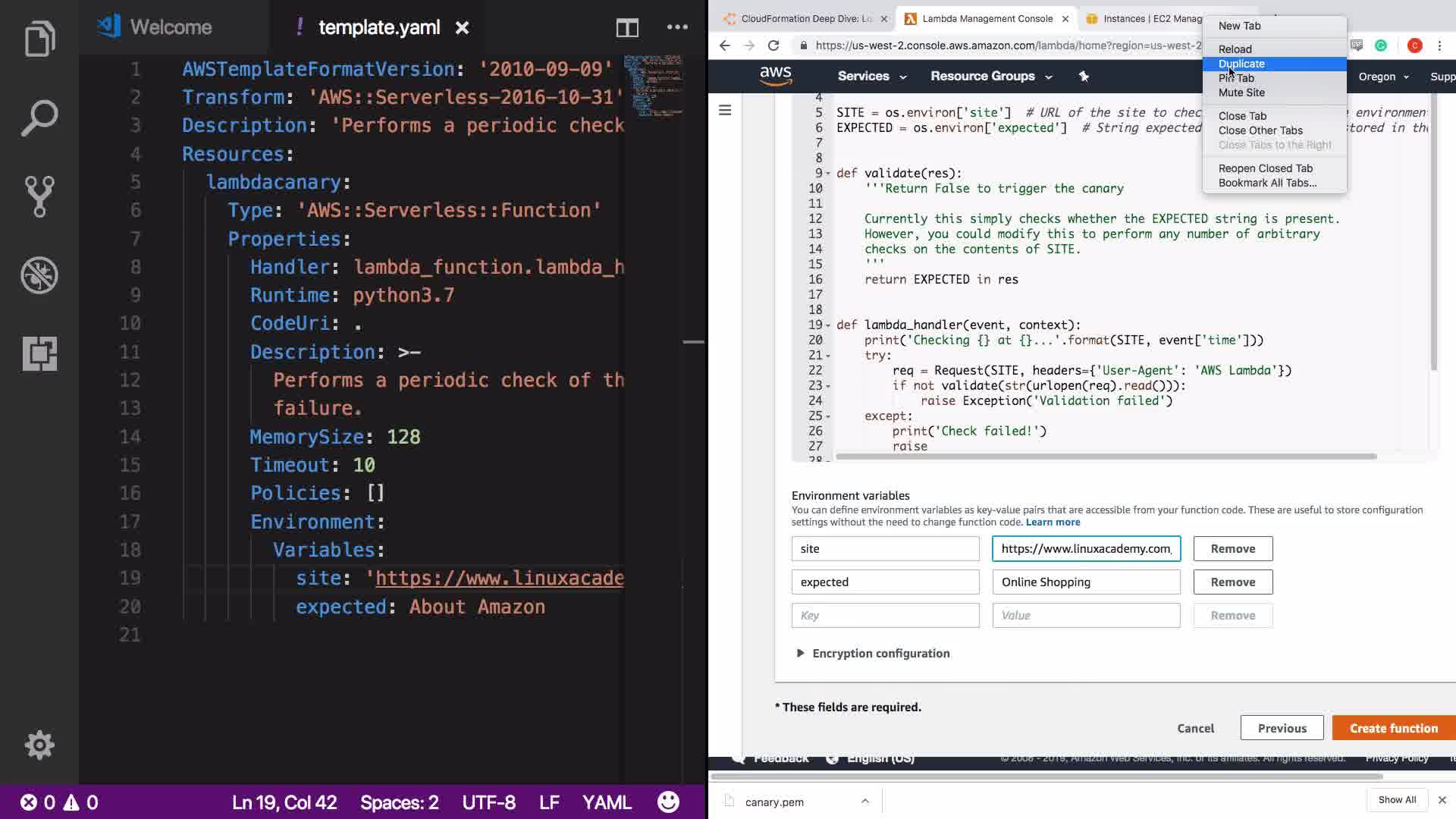1456x819 pixels.
Task: Click the Online Shopping value field
Action: tap(1086, 582)
